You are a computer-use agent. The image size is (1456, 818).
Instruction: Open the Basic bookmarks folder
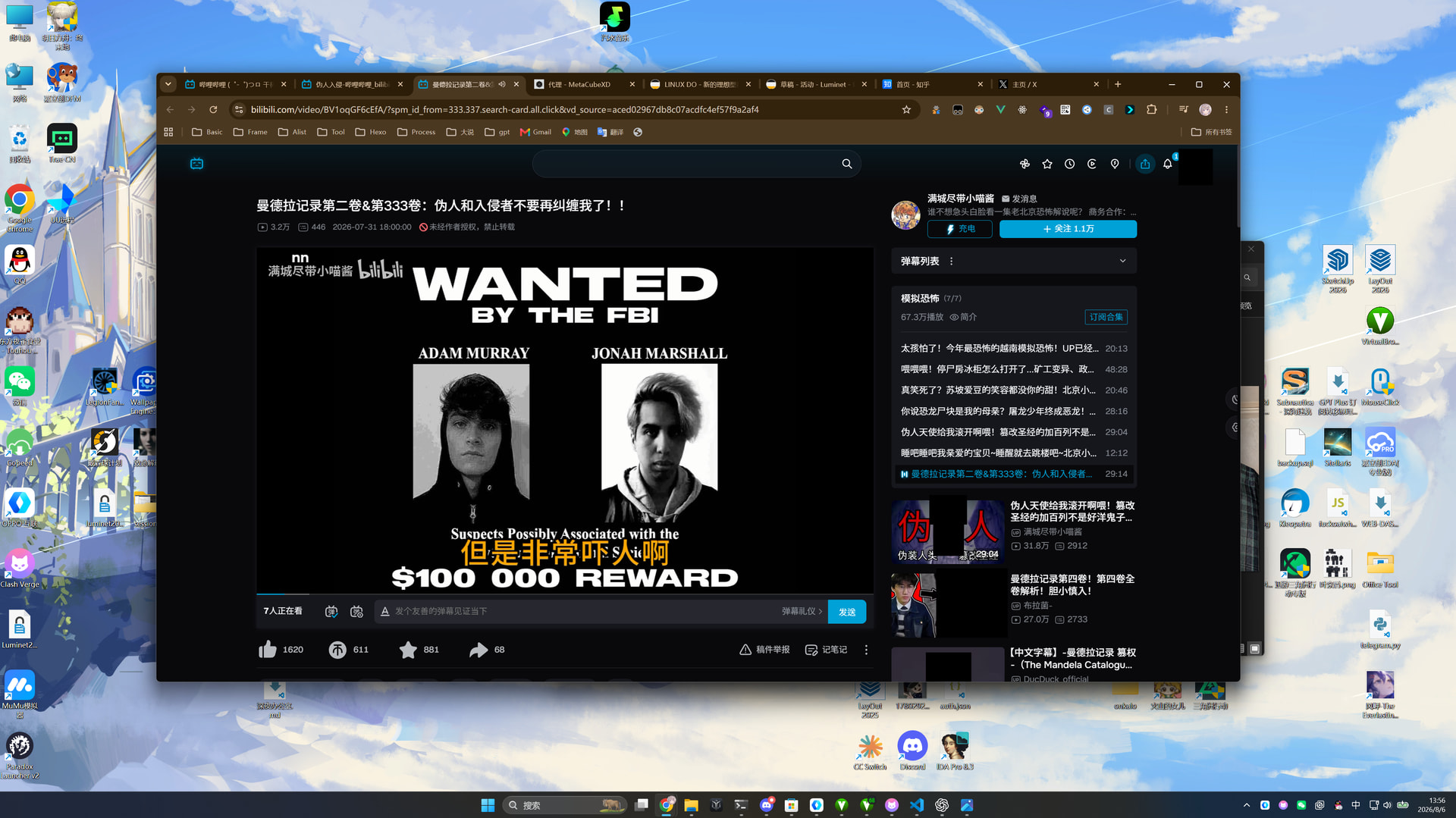[x=207, y=132]
